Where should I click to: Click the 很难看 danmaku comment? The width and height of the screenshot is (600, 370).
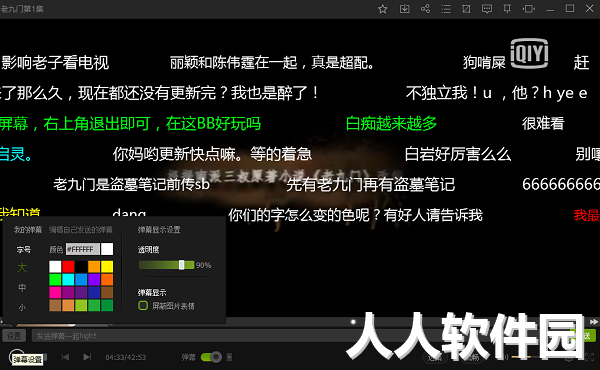pyautogui.click(x=543, y=124)
